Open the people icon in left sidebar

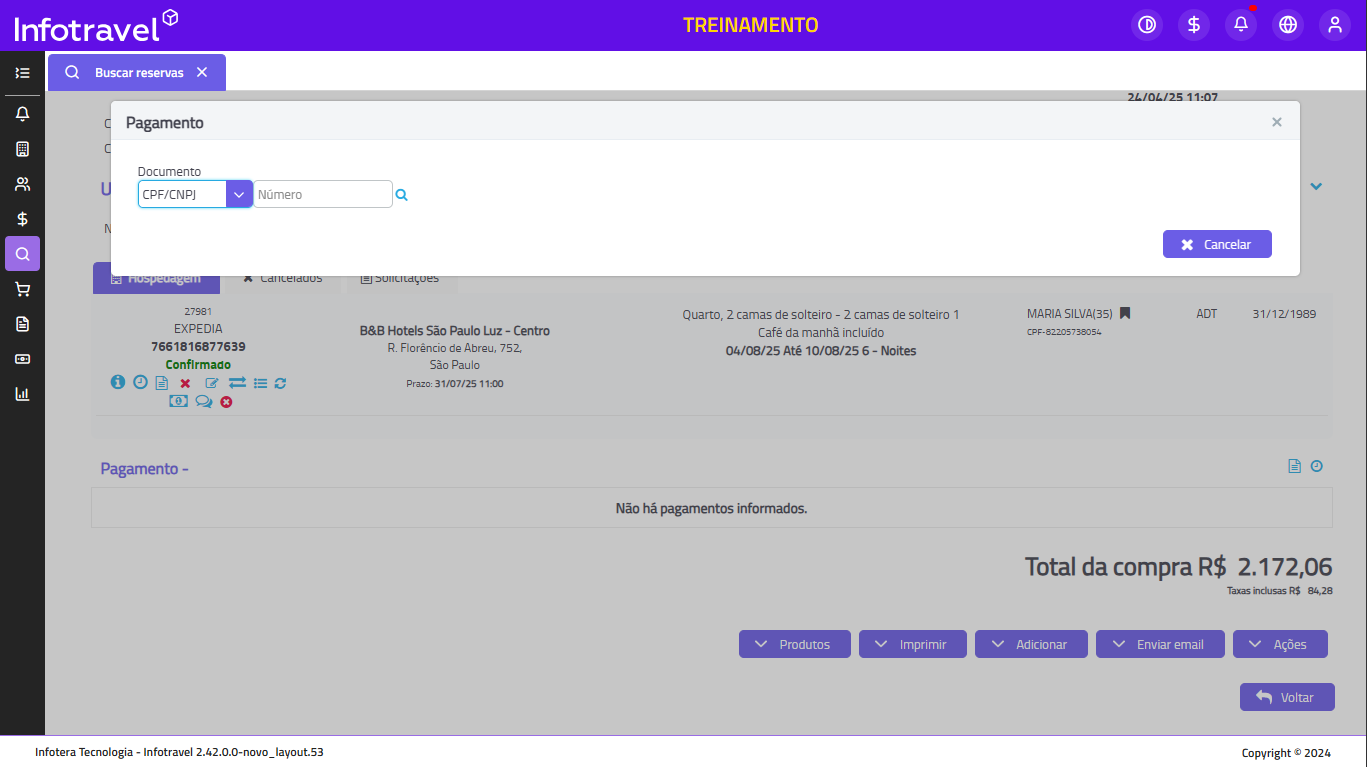click(x=22, y=184)
